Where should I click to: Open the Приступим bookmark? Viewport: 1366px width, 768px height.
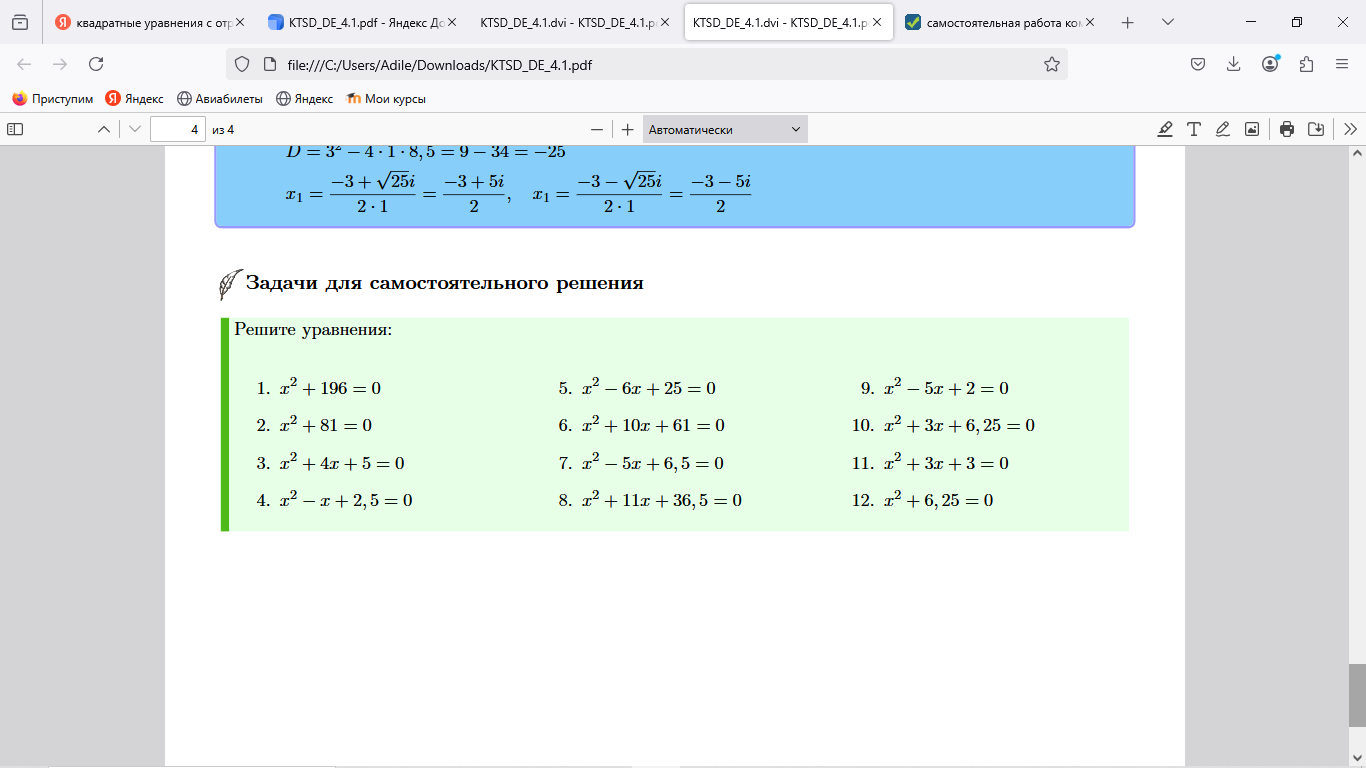point(53,99)
